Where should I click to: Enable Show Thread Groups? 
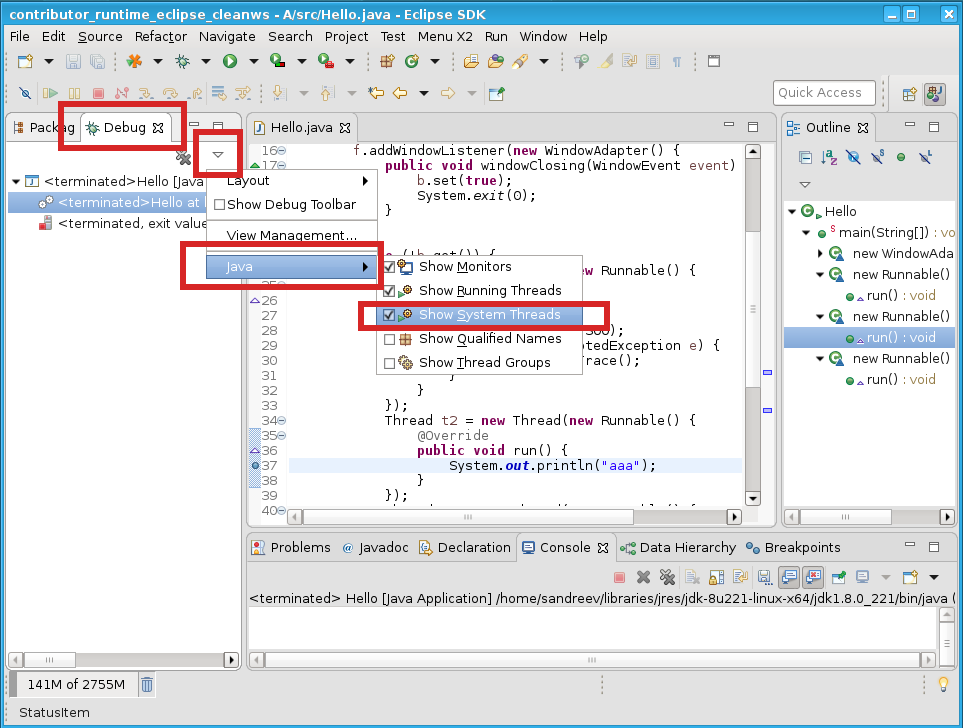[x=389, y=363]
